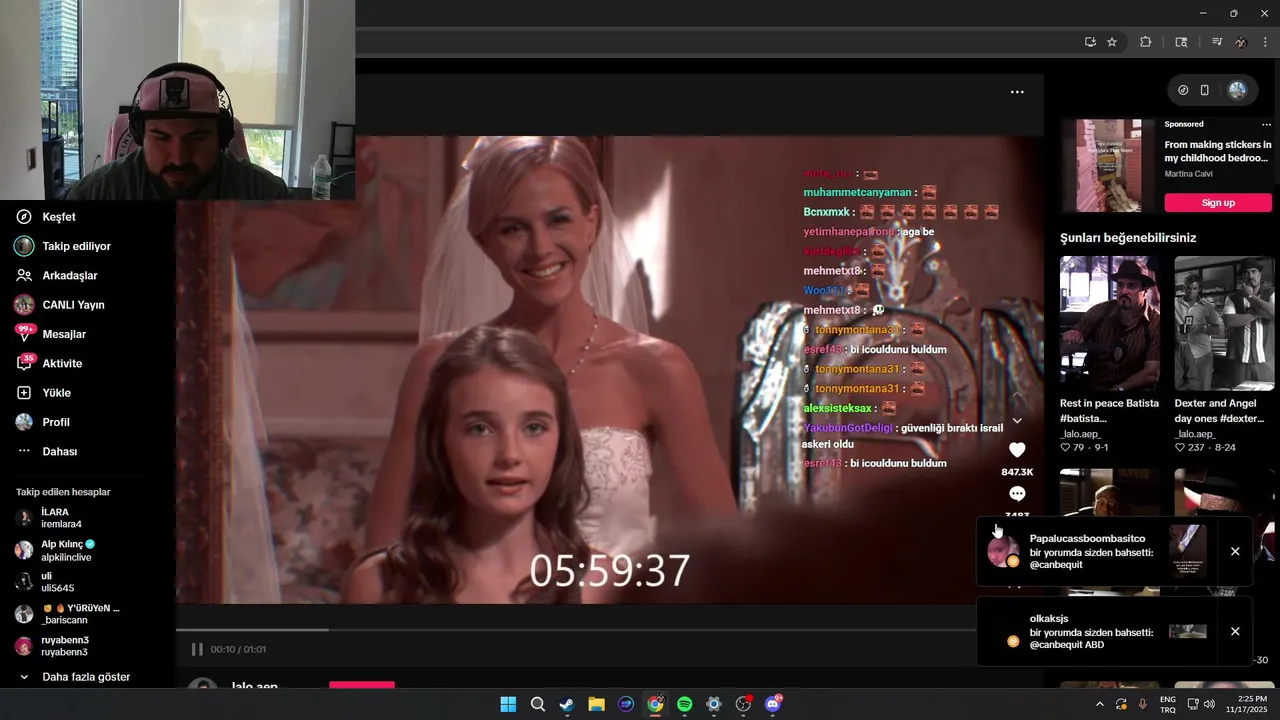Open Settings gear app from taskbar
Viewport: 1280px width, 720px height.
[x=713, y=704]
